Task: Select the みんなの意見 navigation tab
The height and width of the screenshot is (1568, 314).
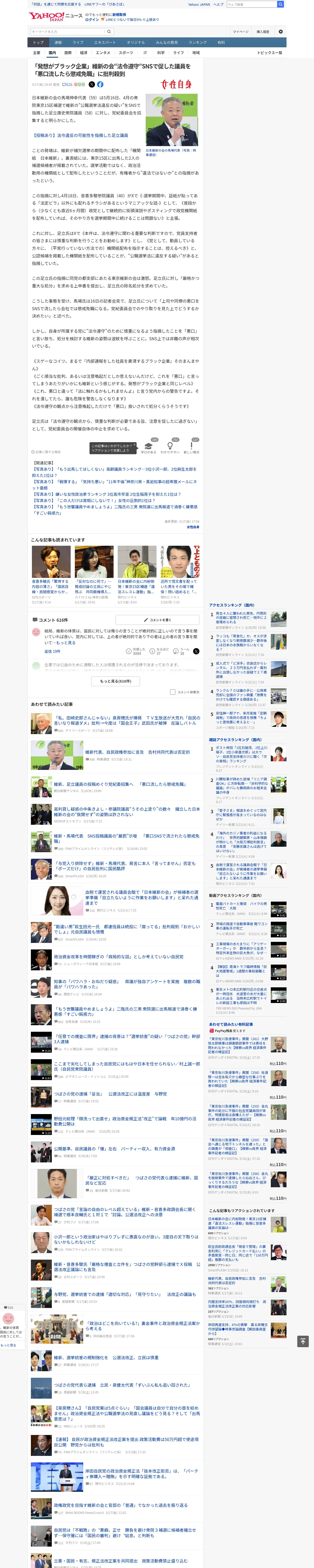Action: point(166,43)
